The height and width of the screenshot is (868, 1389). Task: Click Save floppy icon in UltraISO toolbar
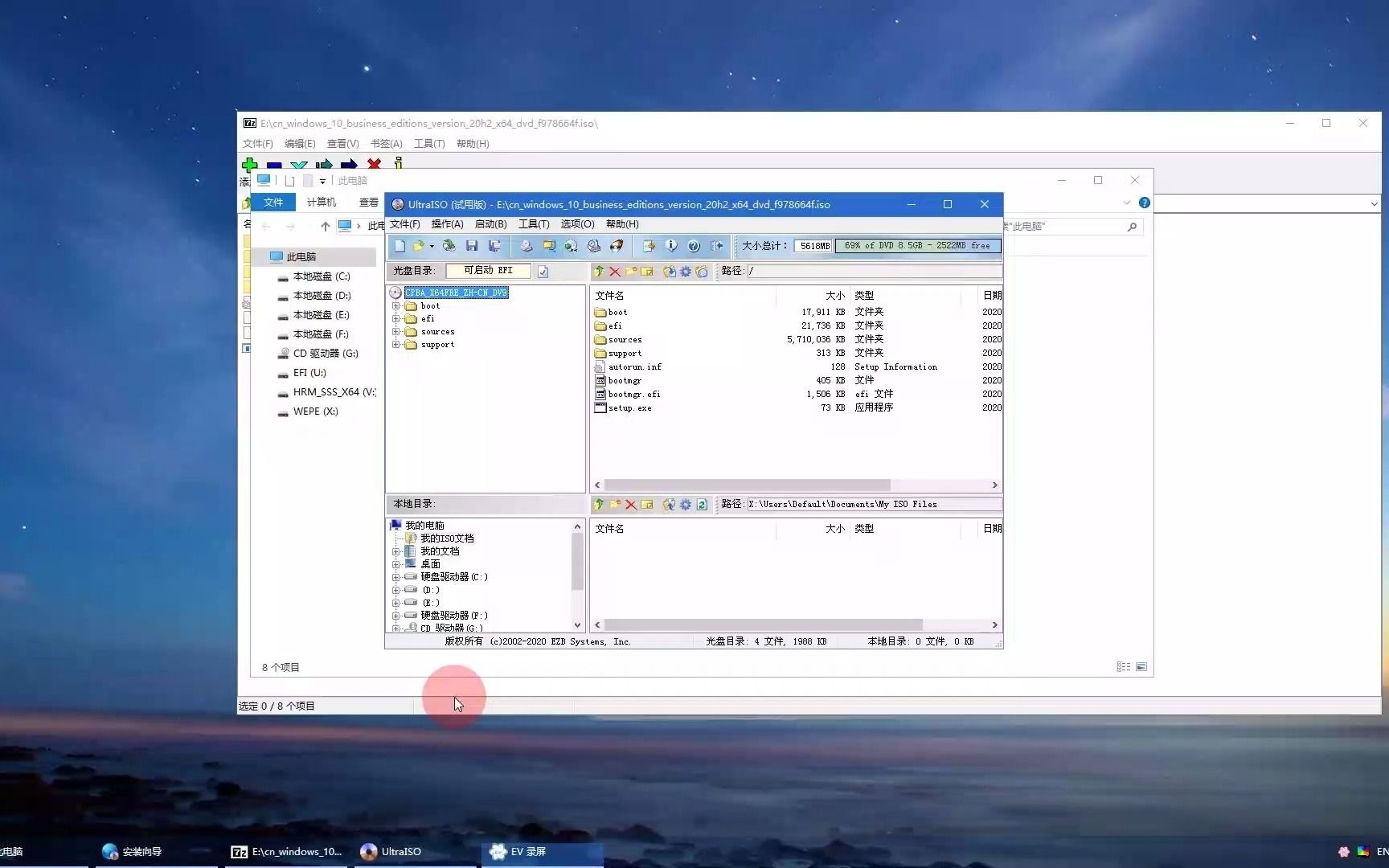point(472,246)
